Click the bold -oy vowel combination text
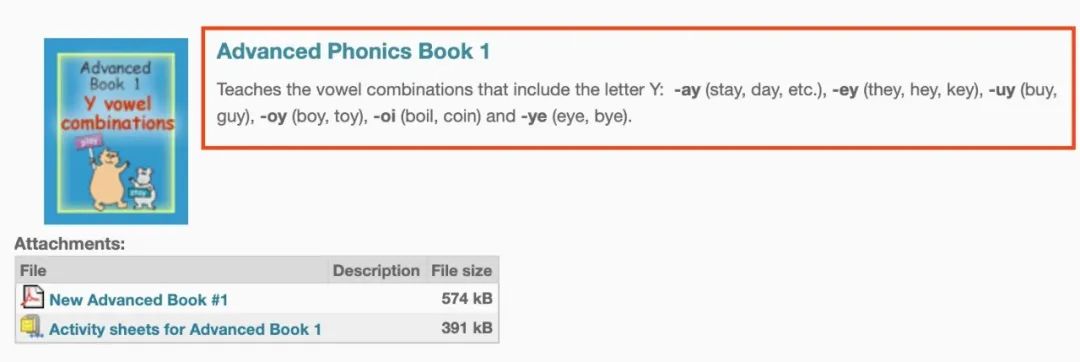 tap(273, 116)
